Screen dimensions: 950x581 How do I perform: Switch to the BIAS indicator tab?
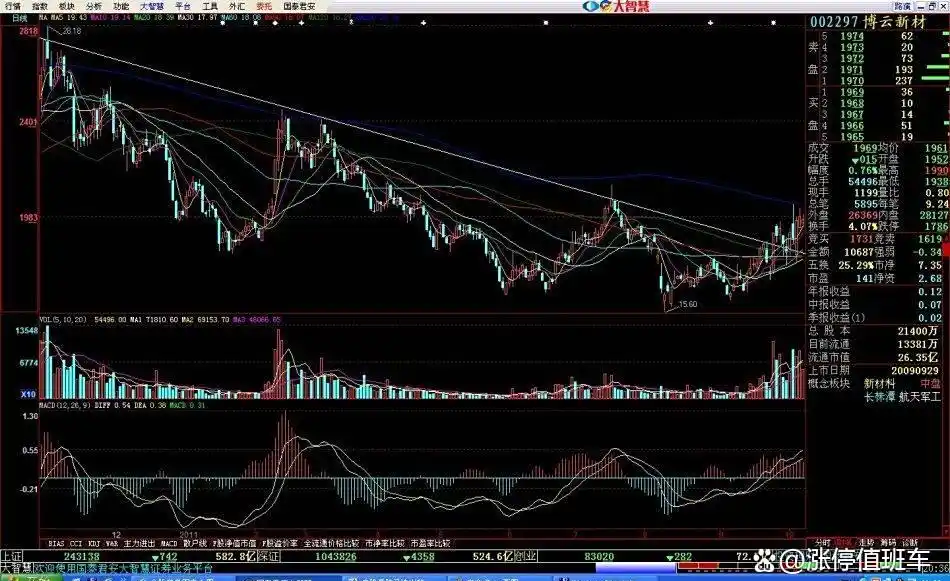click(x=56, y=543)
